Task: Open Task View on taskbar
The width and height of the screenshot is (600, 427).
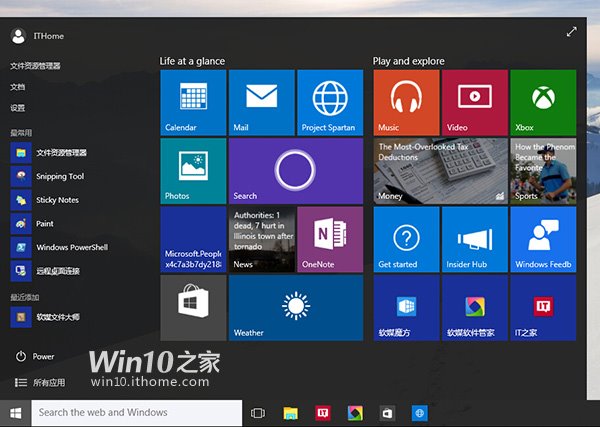Action: pyautogui.click(x=258, y=412)
